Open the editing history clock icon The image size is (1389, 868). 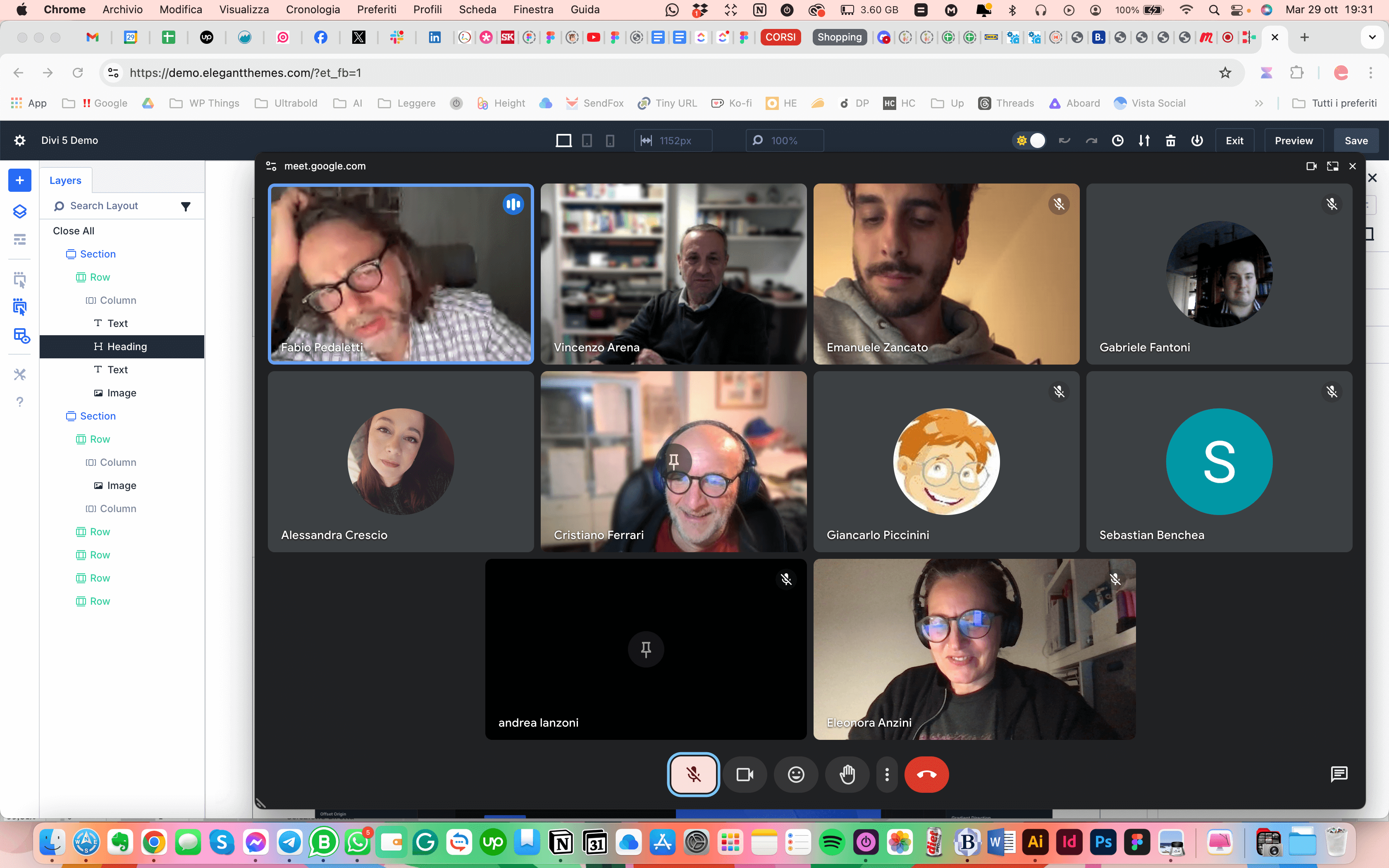pos(1117,140)
